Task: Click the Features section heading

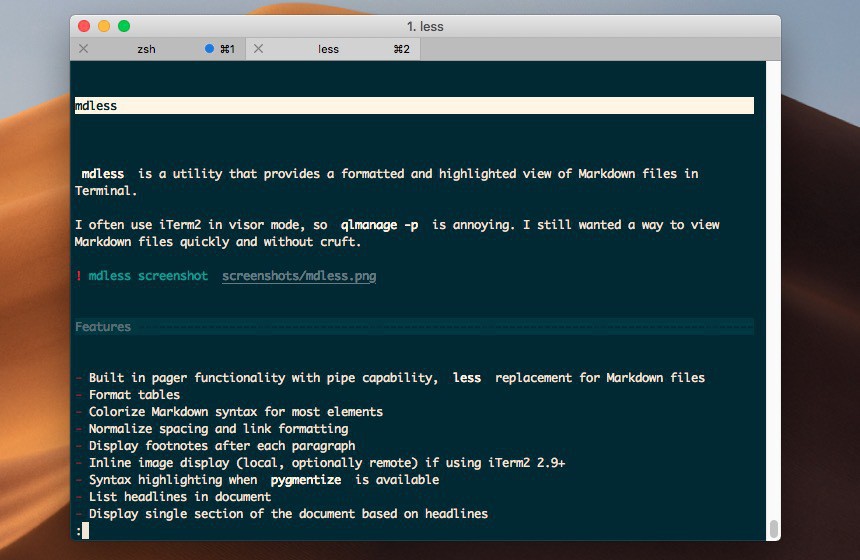Action: (103, 327)
